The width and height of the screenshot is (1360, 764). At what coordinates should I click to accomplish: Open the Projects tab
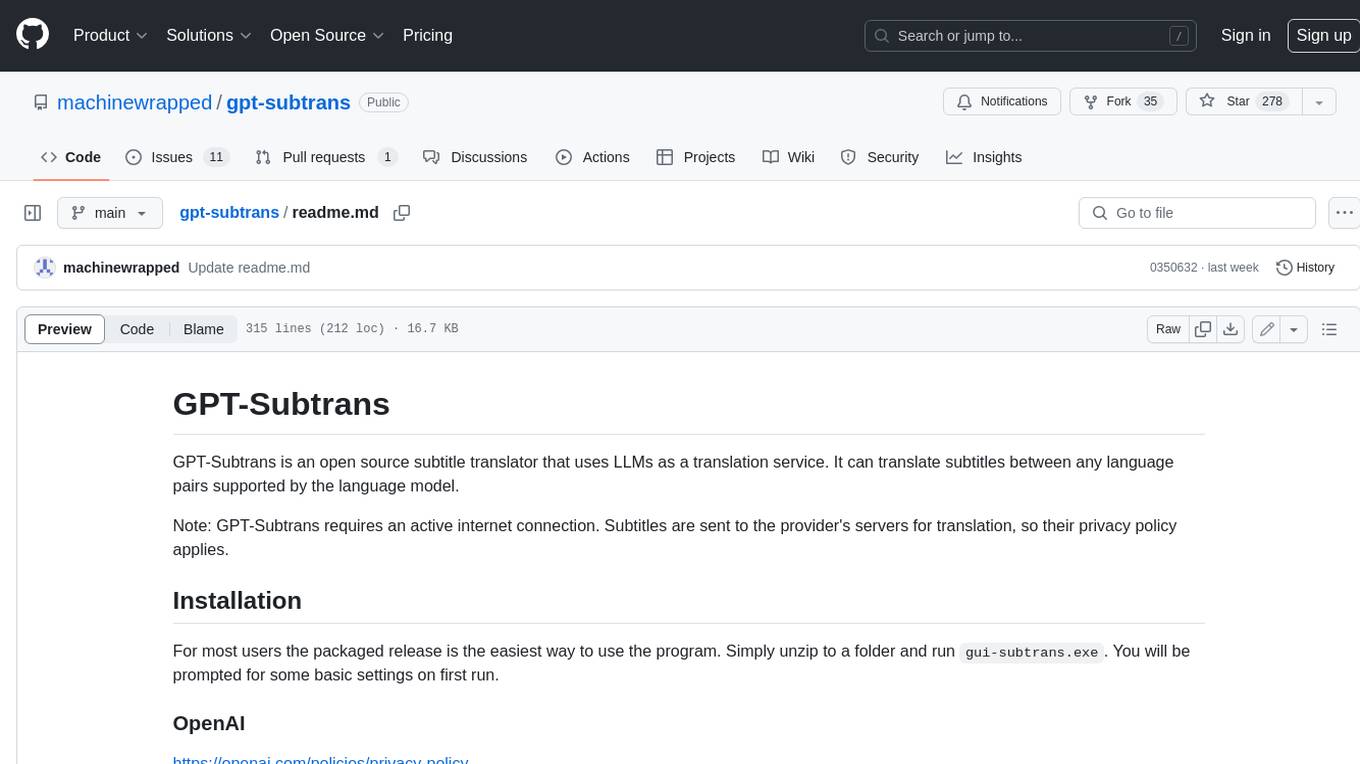(695, 157)
